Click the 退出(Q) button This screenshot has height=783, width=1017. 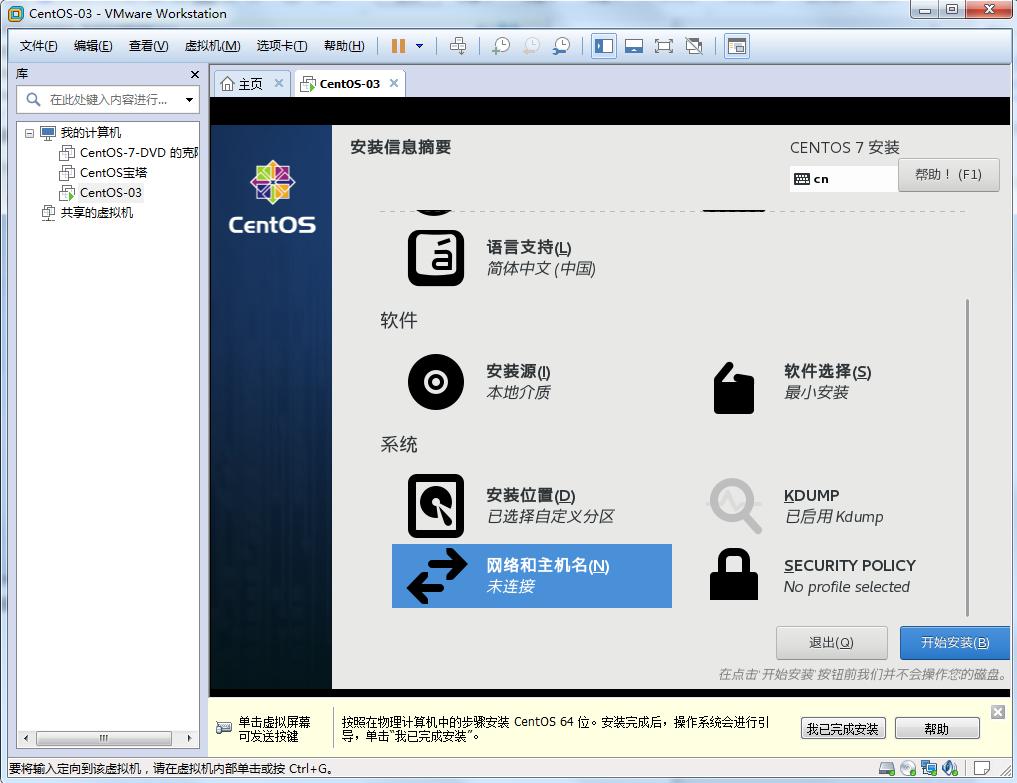point(832,643)
